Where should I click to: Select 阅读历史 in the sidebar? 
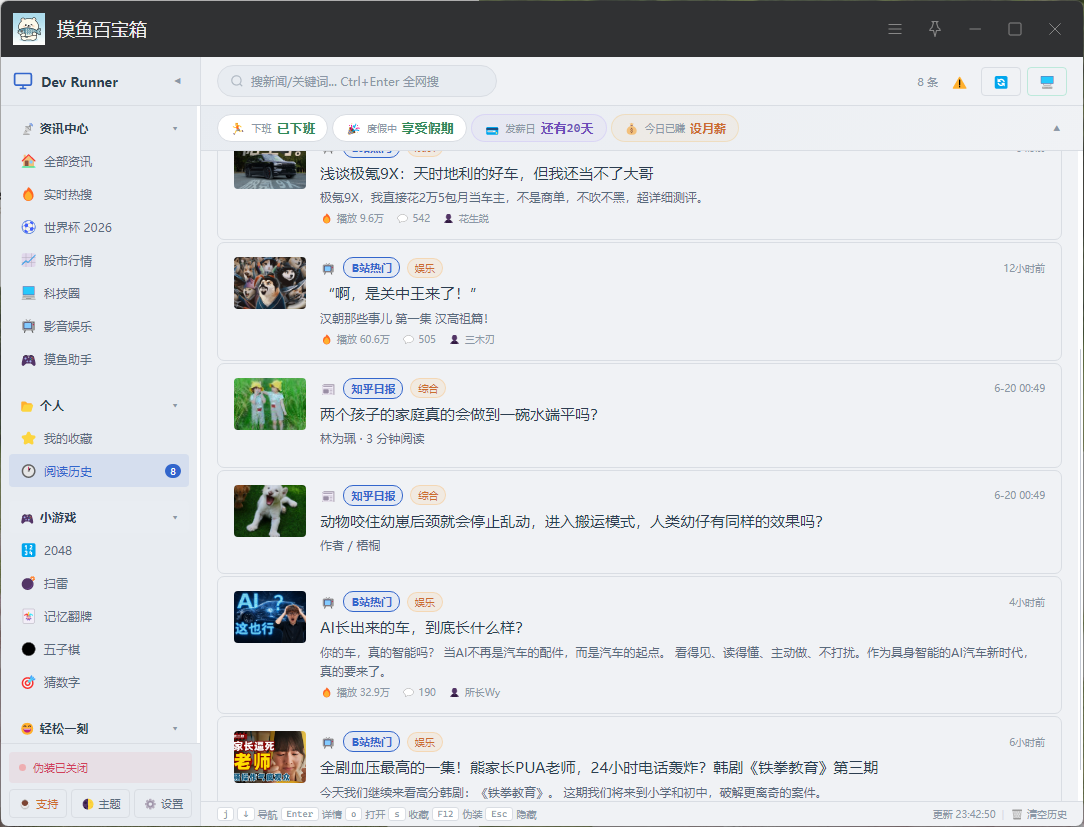pyautogui.click(x=99, y=471)
